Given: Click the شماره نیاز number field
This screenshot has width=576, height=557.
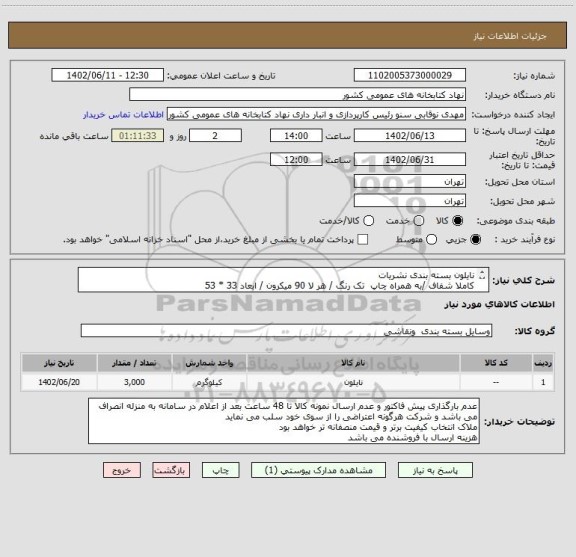Looking at the screenshot, I should coord(410,75).
